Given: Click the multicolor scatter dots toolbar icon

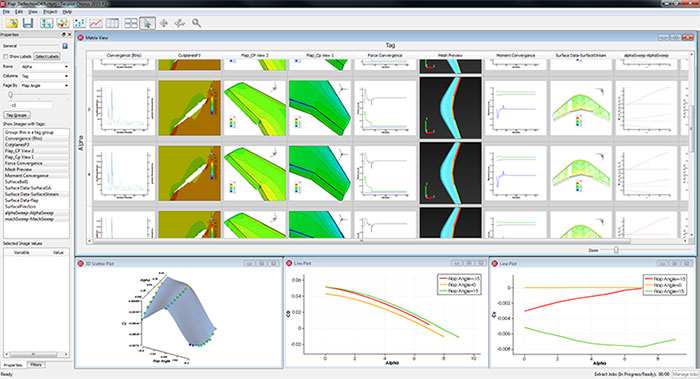Looking at the screenshot, I should (x=62, y=23).
